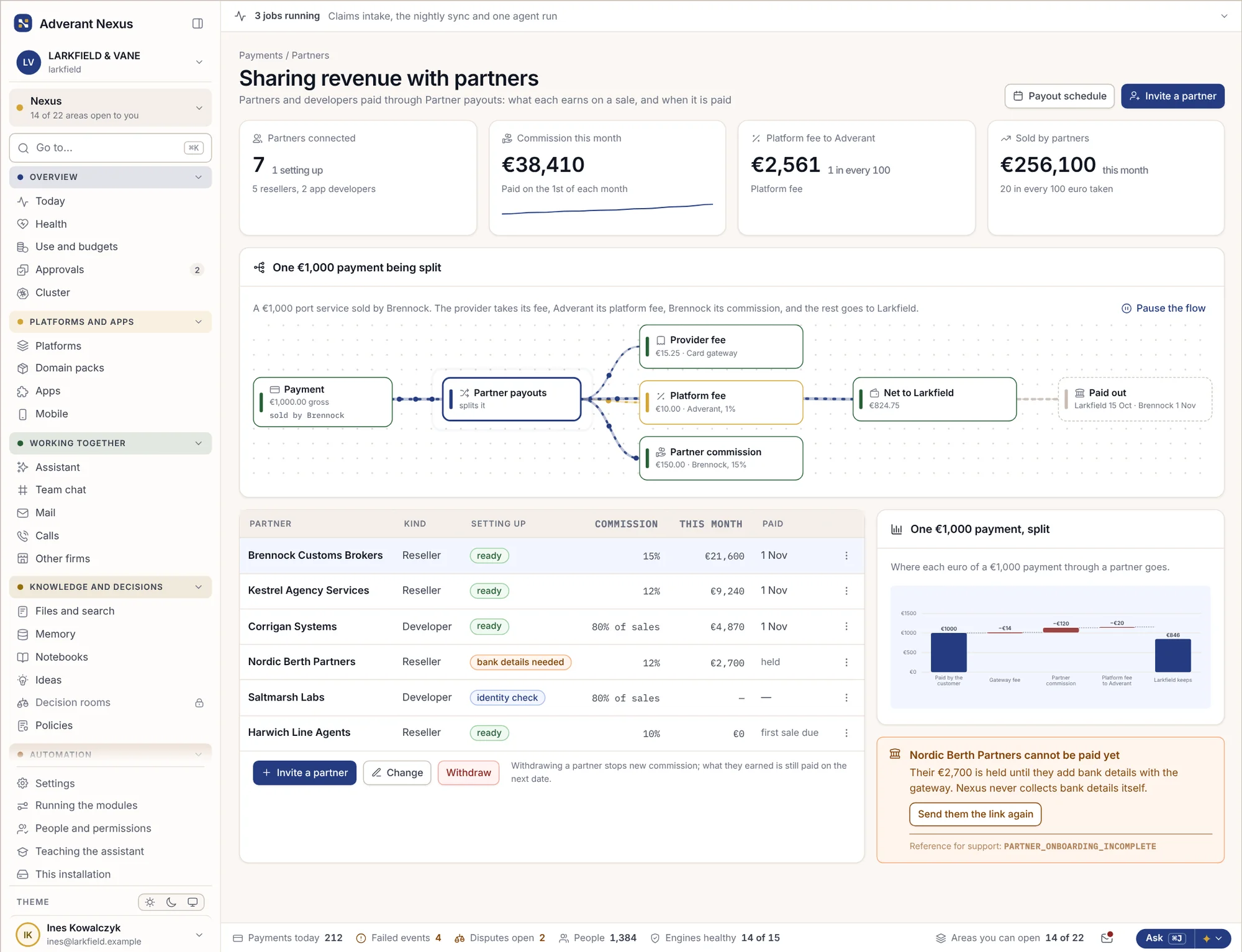Collapse the Platforms and Apps section
1242x952 pixels.
coord(111,322)
